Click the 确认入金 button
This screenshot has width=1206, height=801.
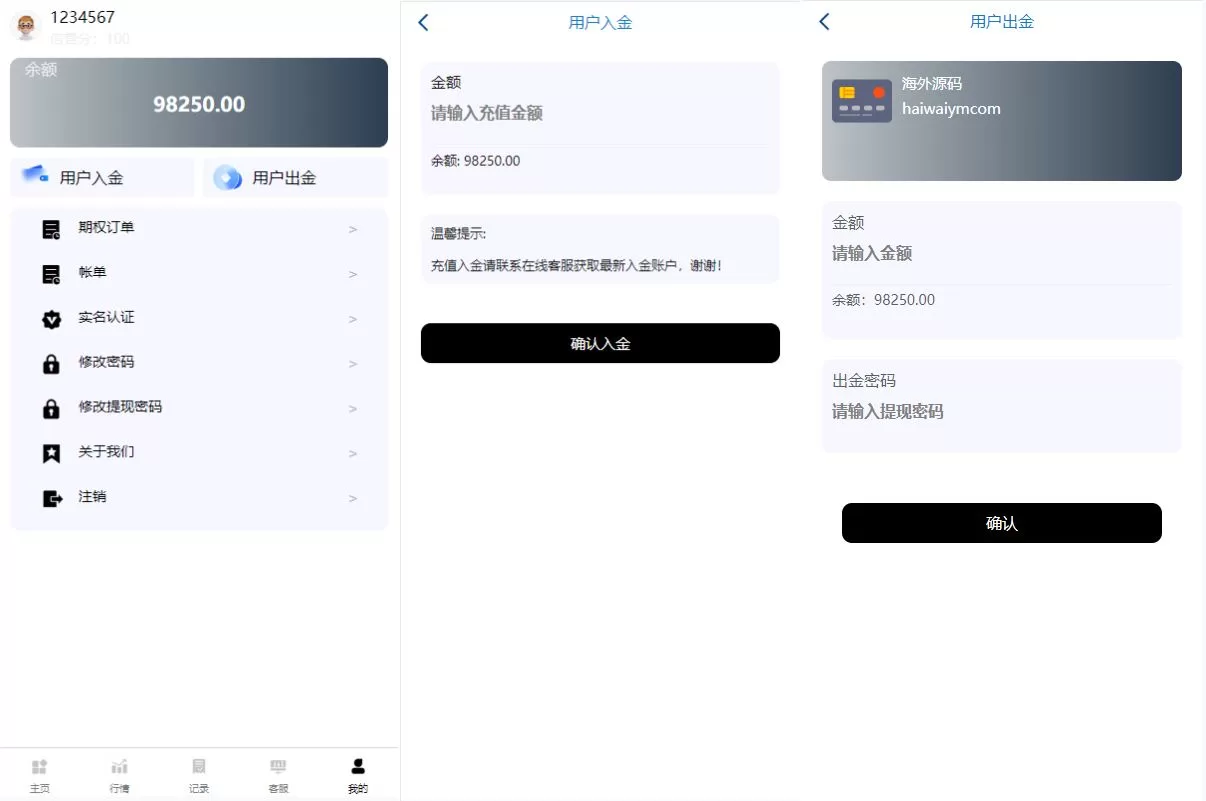point(600,343)
